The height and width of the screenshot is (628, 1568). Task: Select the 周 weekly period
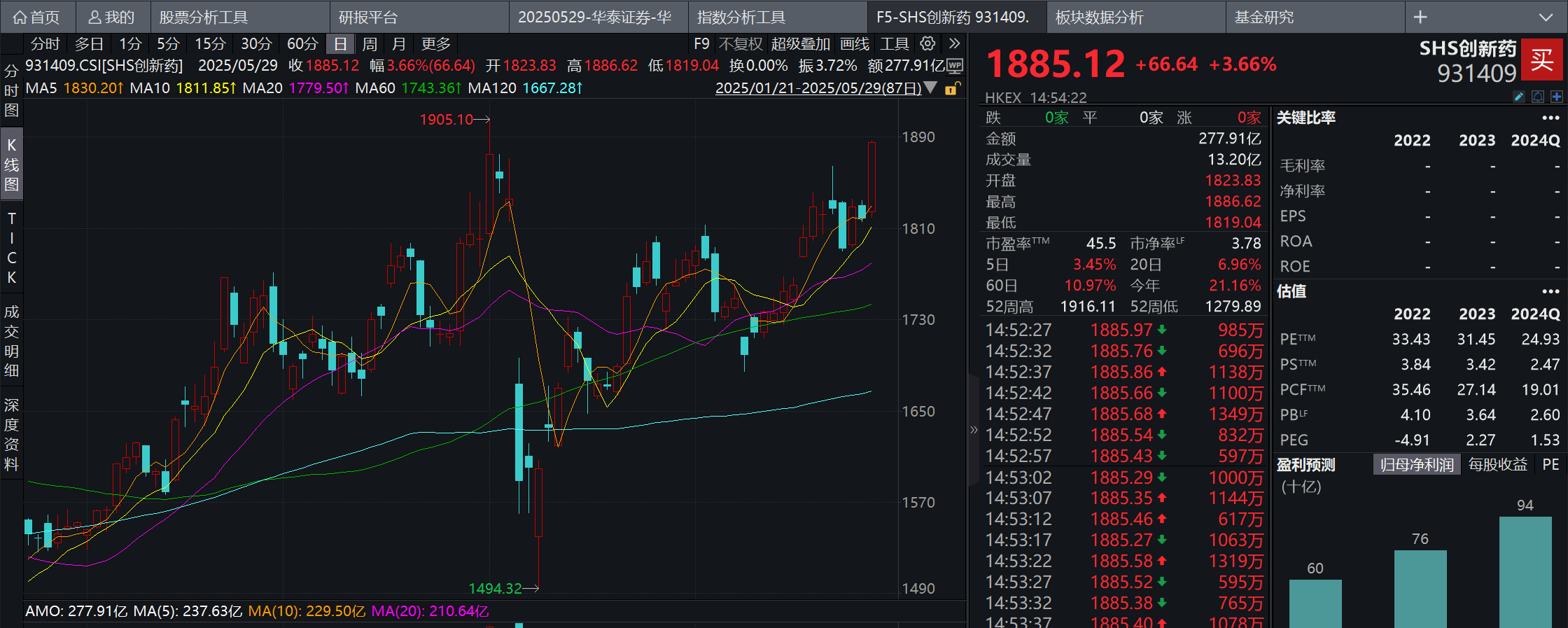coord(370,43)
